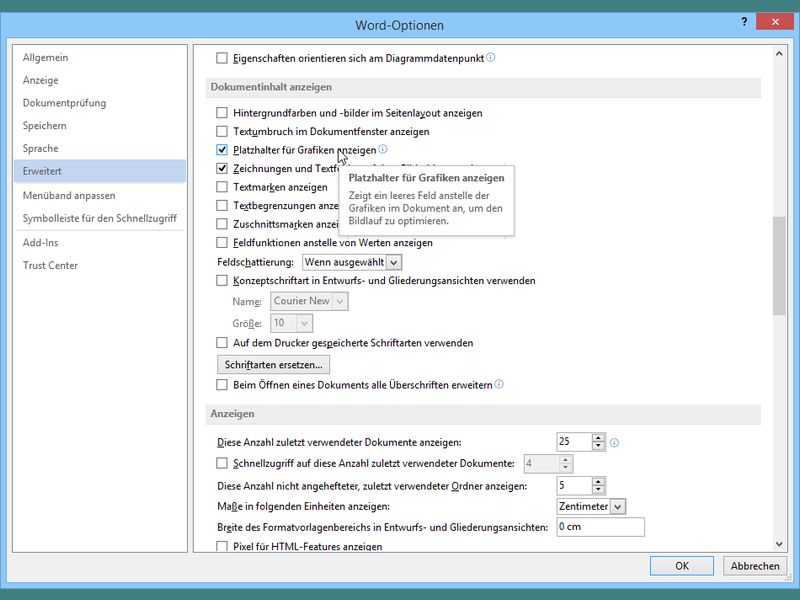The width and height of the screenshot is (800, 600).
Task: Check Beim Öffnen alle Überschriften erweitern
Action: 221,385
